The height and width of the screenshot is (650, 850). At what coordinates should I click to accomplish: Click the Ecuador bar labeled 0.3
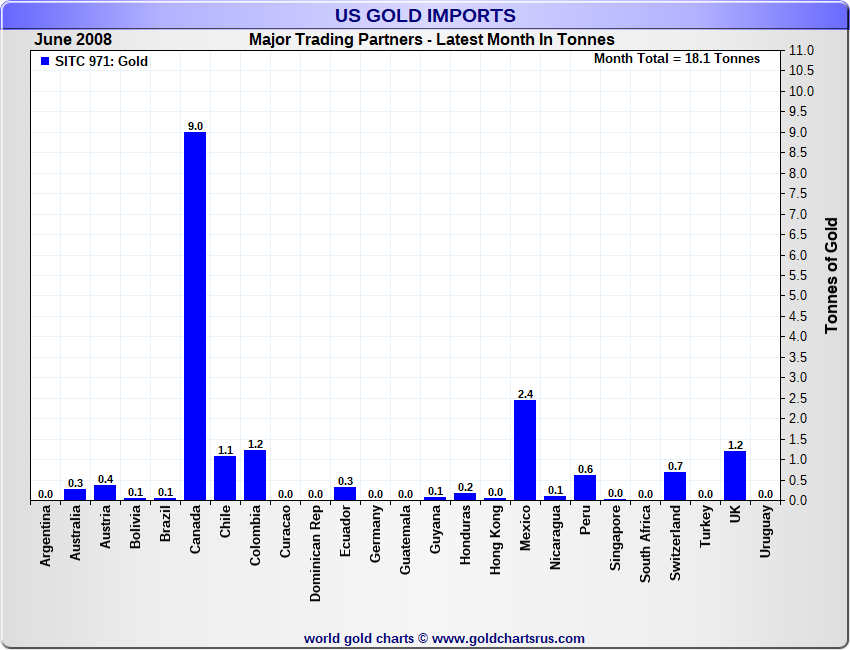point(345,493)
